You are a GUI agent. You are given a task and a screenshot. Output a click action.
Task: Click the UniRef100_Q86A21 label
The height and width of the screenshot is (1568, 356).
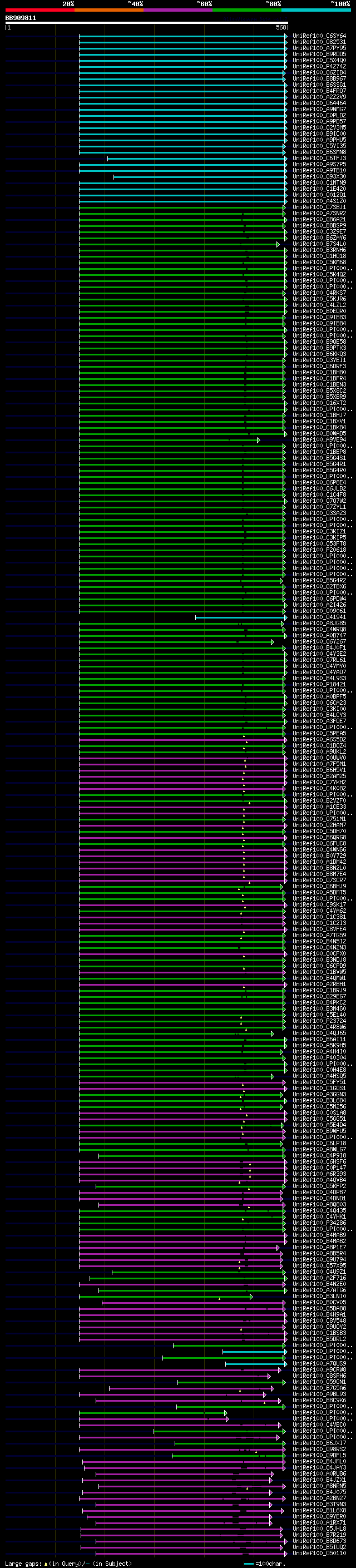(x=319, y=219)
